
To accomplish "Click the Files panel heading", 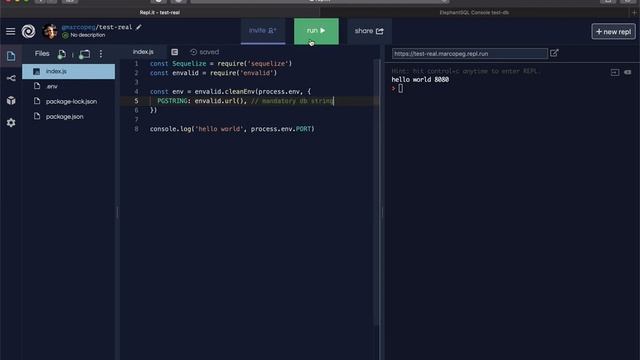I will pos(42,53).
